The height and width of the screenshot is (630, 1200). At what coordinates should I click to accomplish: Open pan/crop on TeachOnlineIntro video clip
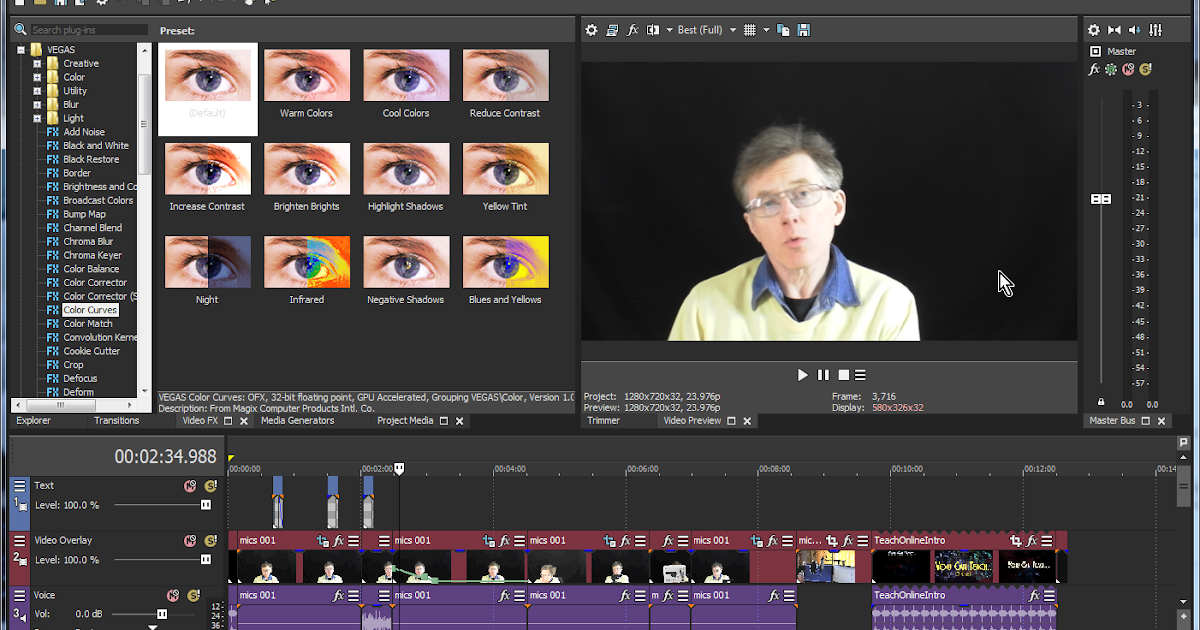pos(1017,540)
